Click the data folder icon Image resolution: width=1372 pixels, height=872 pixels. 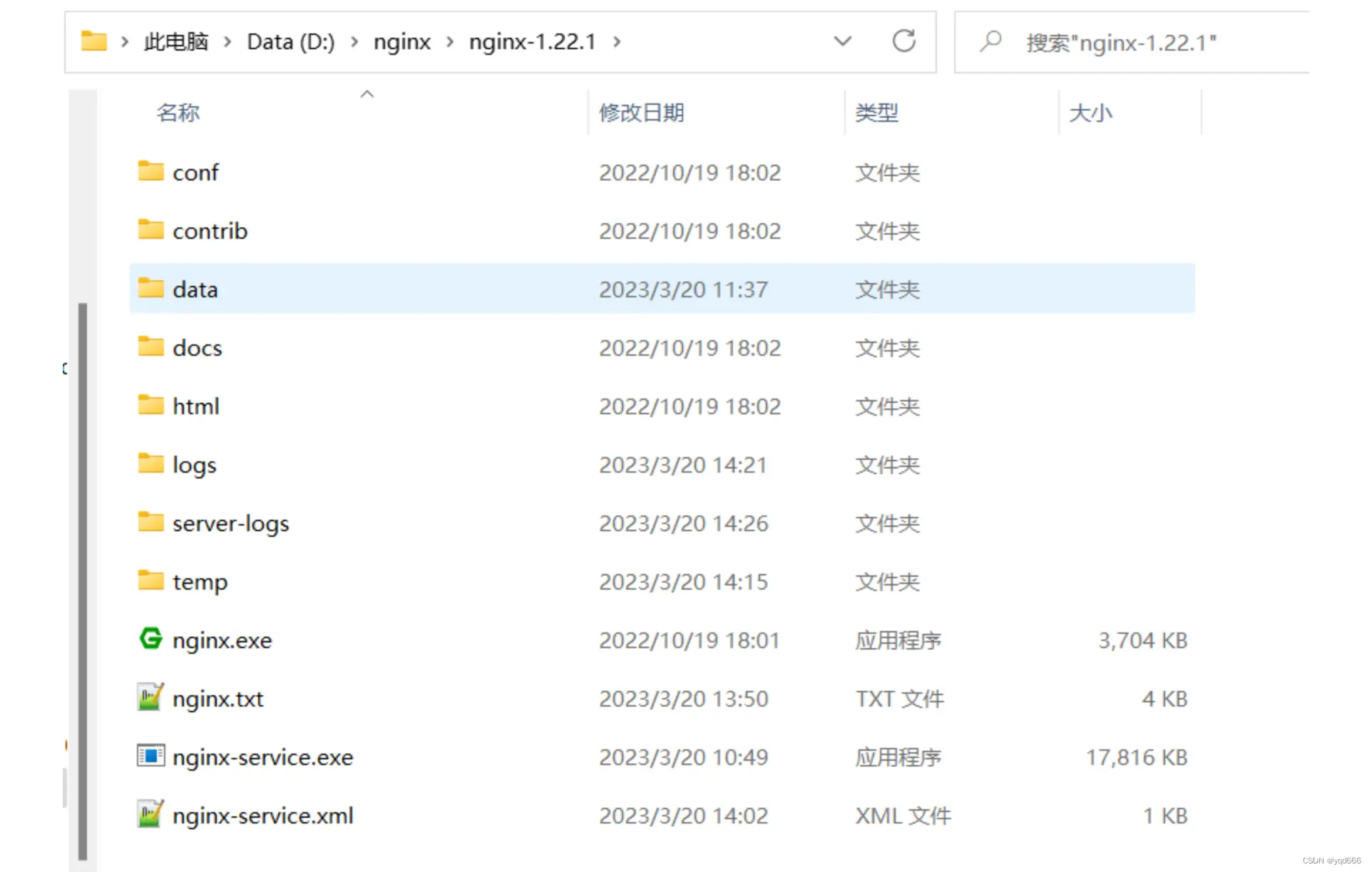(150, 288)
